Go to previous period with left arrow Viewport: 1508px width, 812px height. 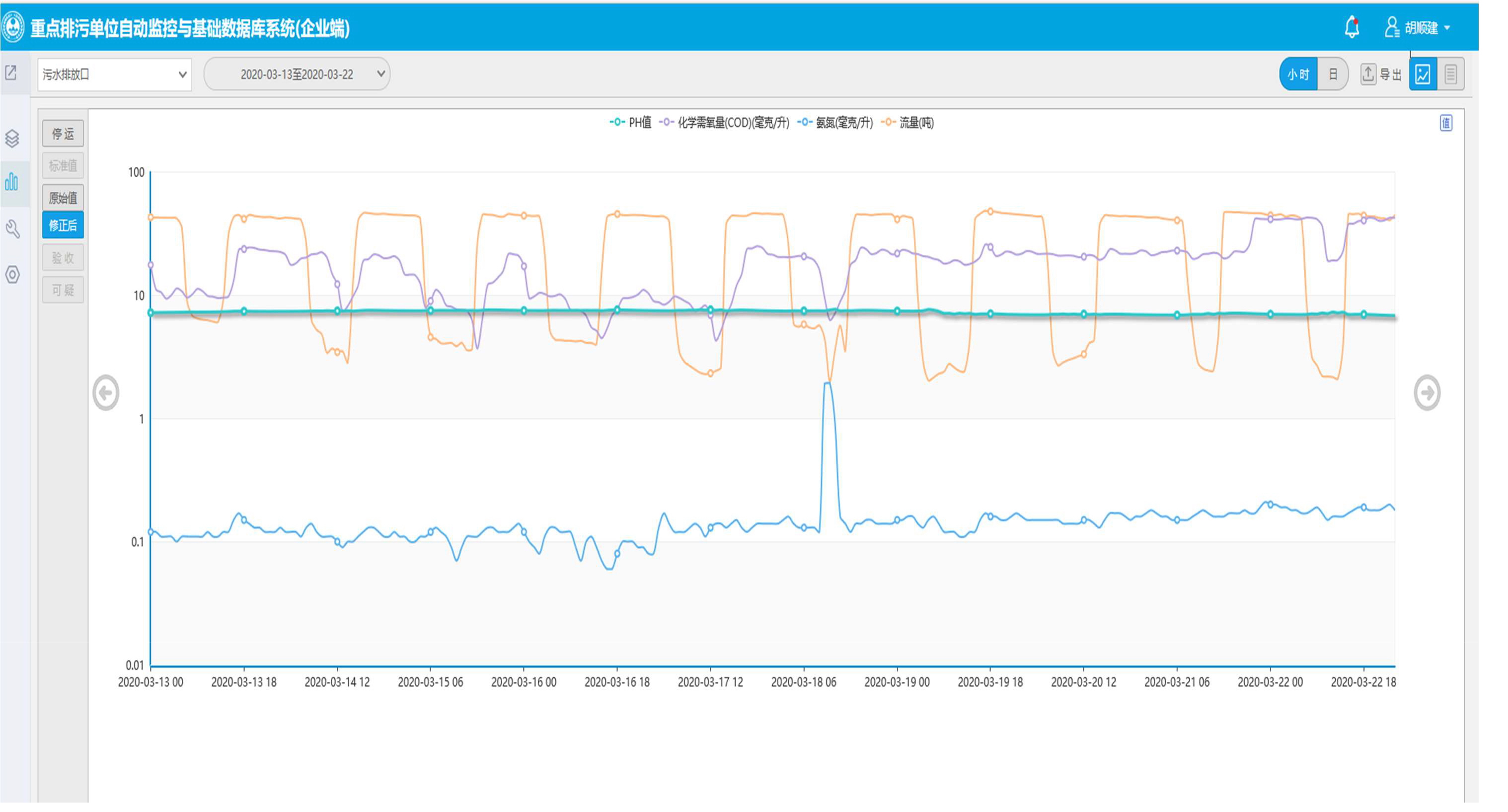tap(106, 392)
